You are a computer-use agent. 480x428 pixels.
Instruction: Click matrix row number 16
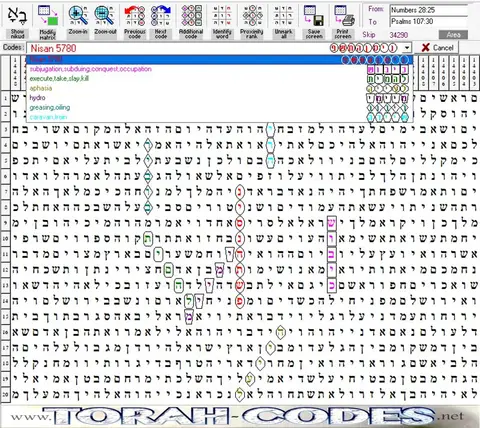click(5, 332)
